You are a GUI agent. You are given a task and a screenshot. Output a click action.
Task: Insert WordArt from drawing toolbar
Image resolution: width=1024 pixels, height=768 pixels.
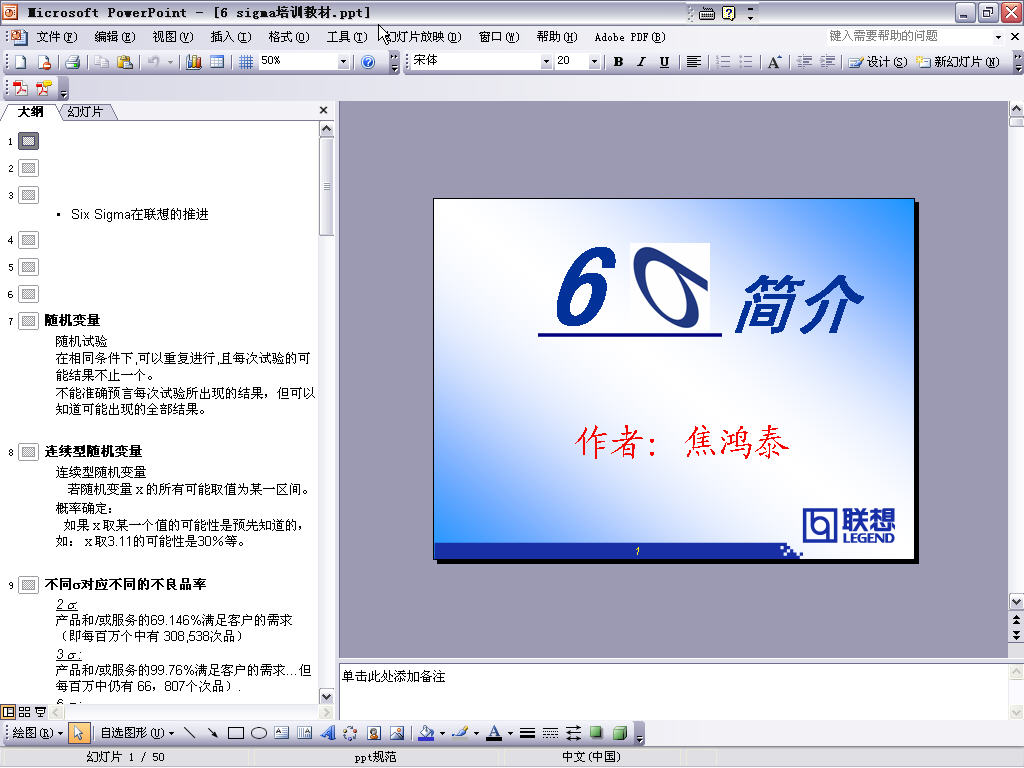[x=327, y=733]
